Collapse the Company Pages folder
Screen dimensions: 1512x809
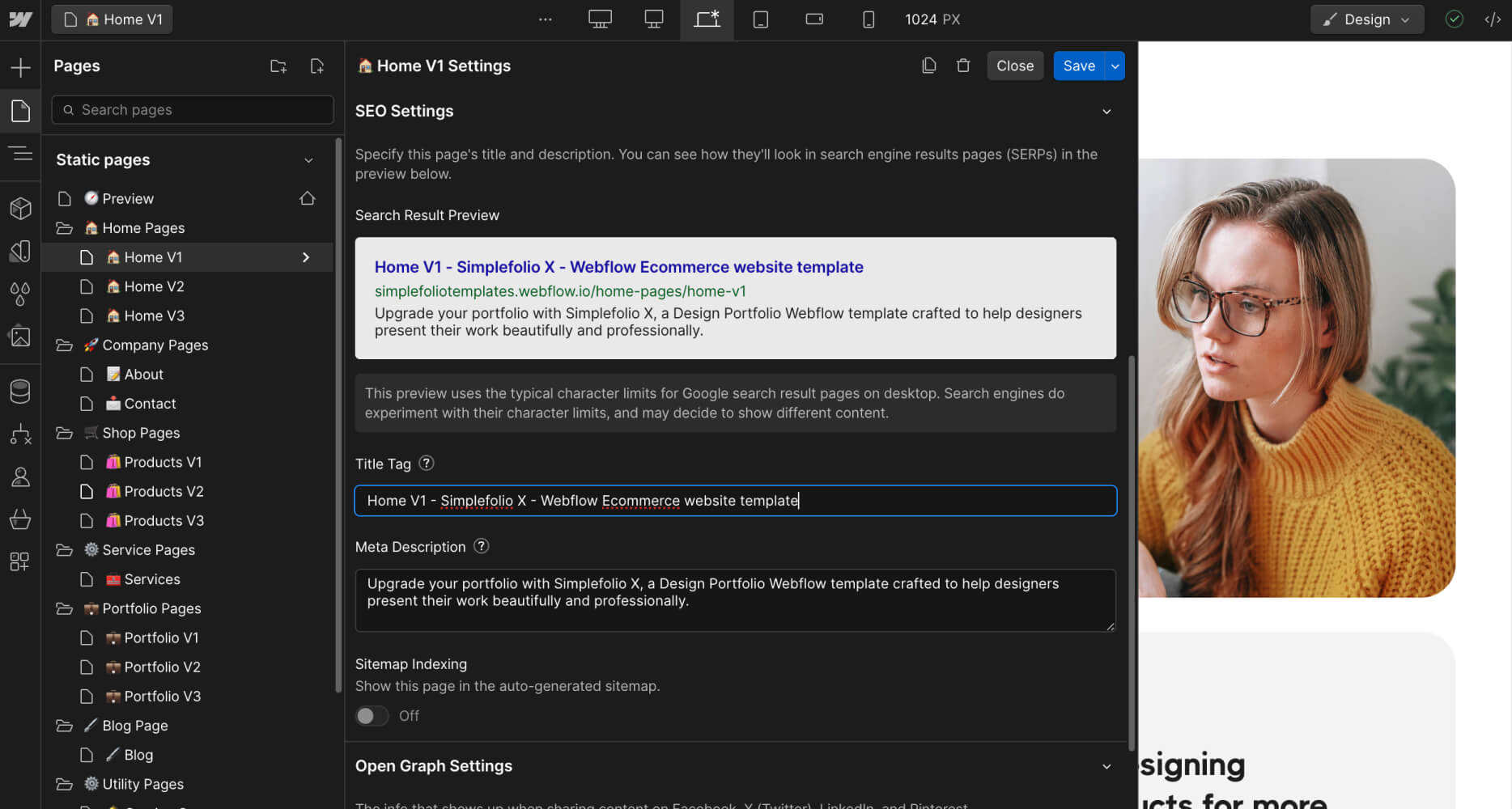pyautogui.click(x=64, y=345)
